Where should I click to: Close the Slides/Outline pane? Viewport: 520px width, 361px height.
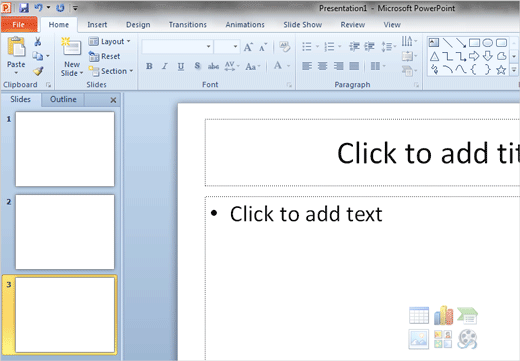pos(113,100)
